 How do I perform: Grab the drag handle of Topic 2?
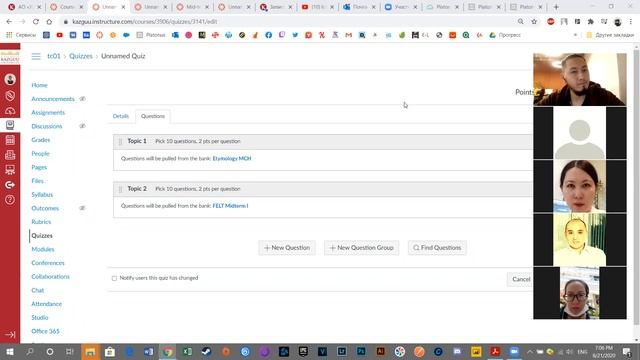[120, 189]
